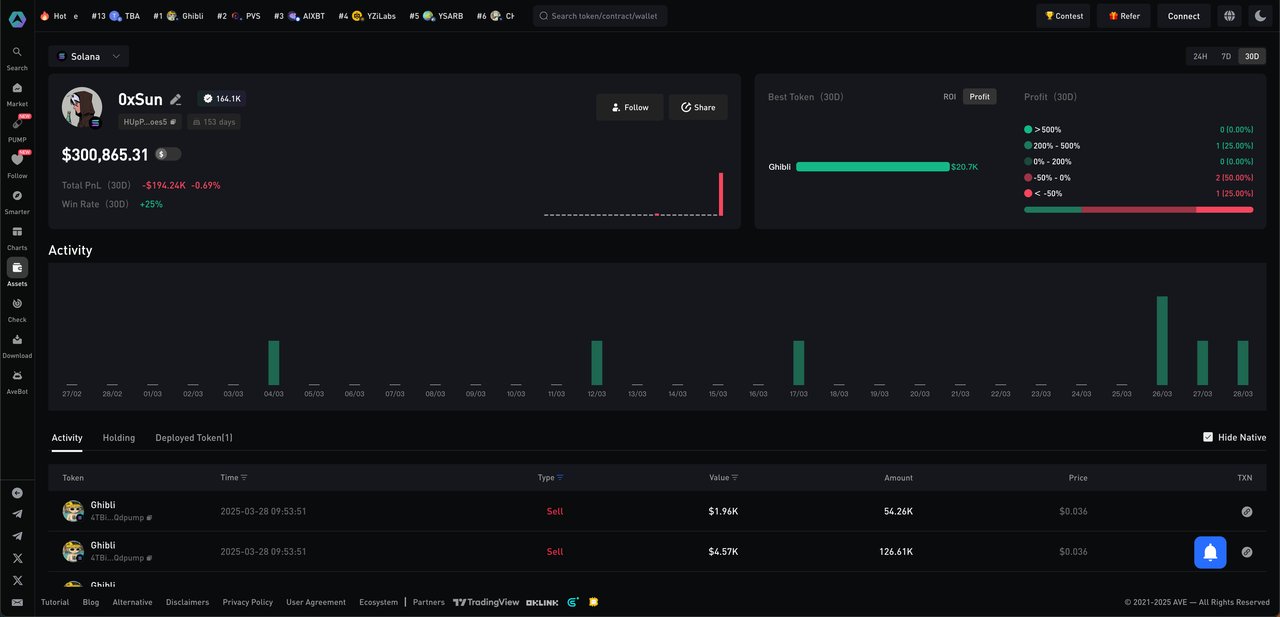Switch Best Token view to ROI
The image size is (1280, 617).
(x=949, y=97)
